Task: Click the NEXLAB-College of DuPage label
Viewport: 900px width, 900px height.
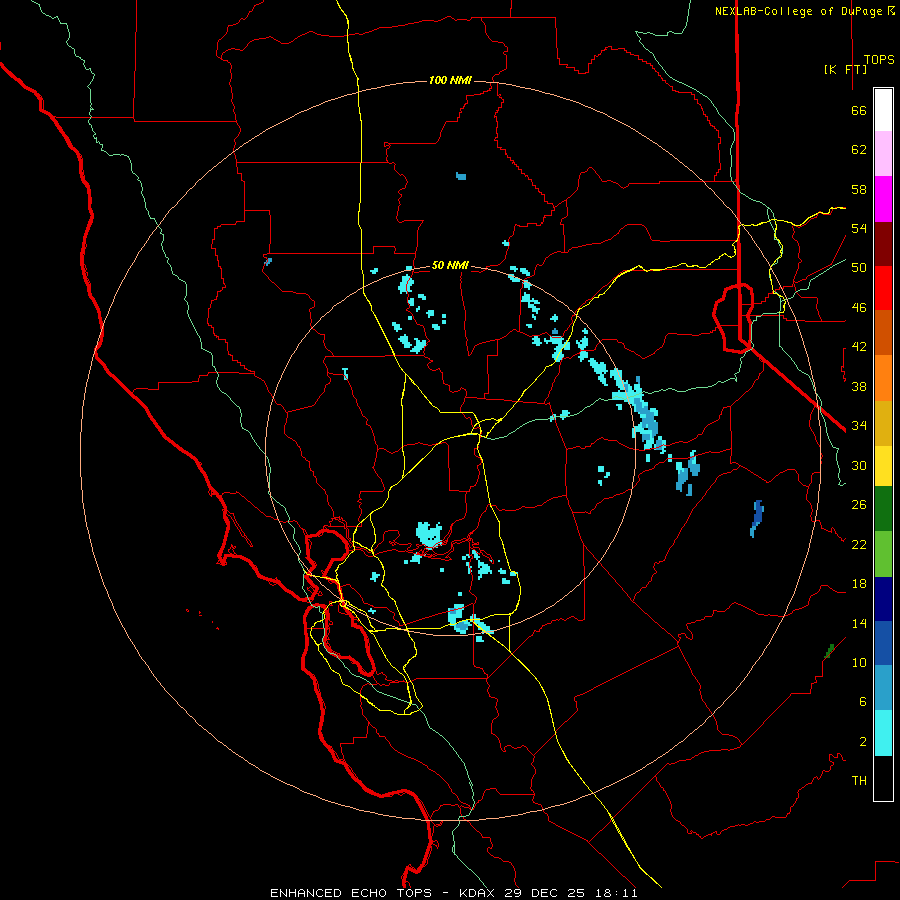Action: [x=798, y=11]
